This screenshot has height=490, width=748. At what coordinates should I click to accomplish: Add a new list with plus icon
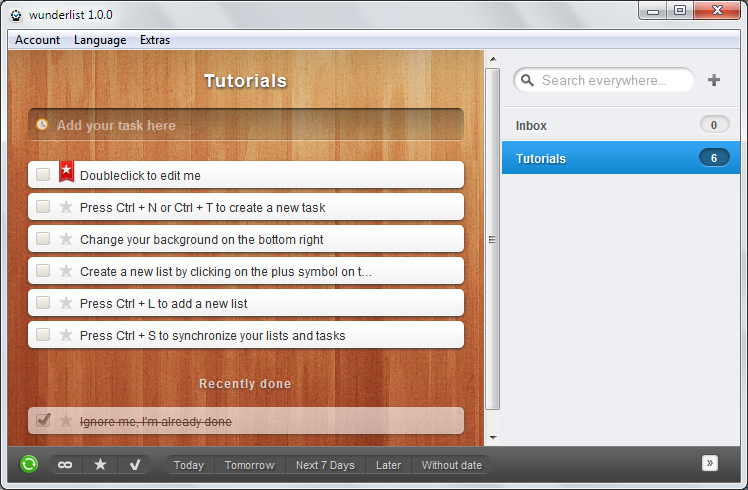714,80
